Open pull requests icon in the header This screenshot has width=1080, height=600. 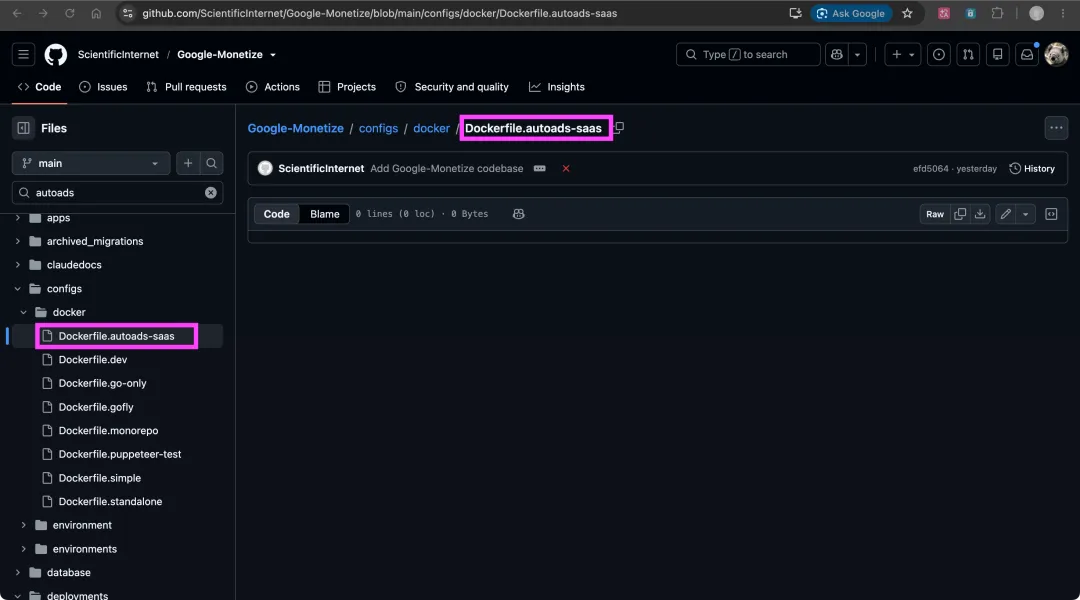click(x=968, y=54)
